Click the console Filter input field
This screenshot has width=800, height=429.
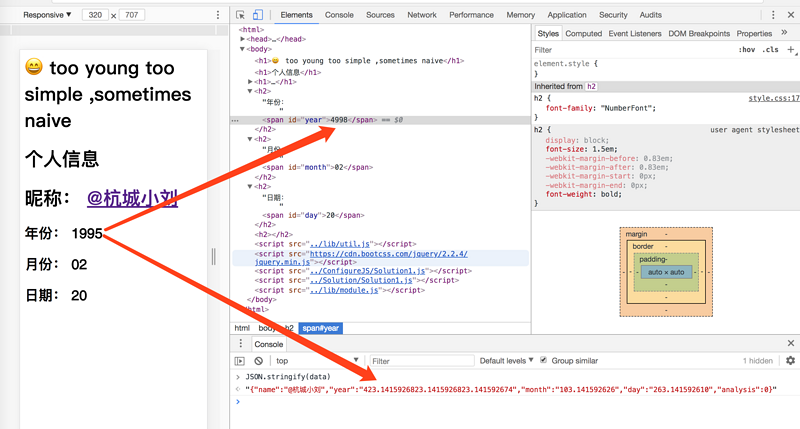click(x=422, y=361)
